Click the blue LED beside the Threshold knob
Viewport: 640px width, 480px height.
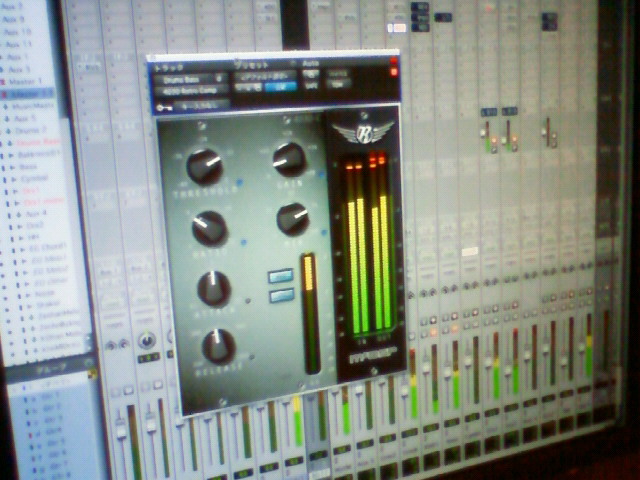pos(239,182)
